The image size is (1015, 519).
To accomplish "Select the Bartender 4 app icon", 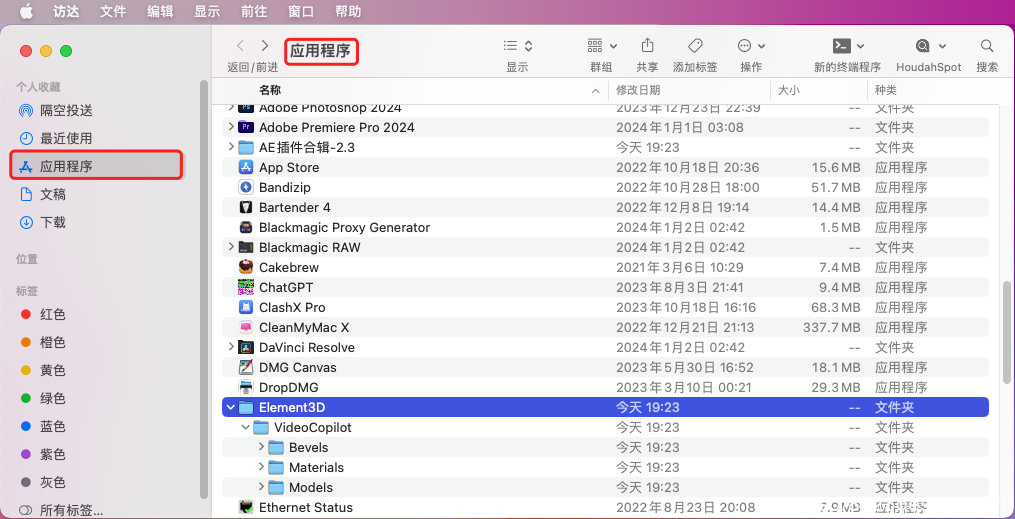I will [246, 208].
